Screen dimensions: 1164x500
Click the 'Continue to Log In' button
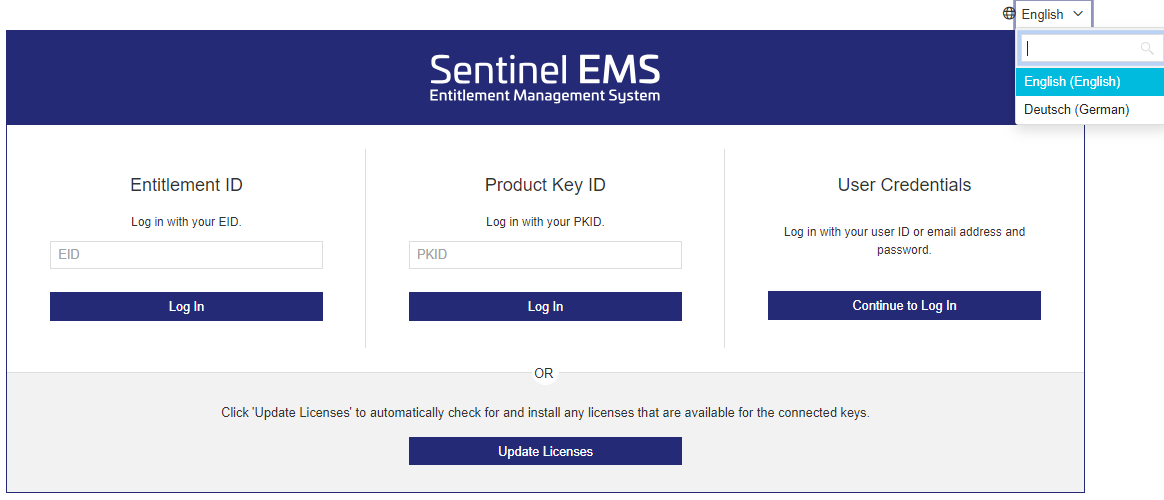tap(904, 306)
